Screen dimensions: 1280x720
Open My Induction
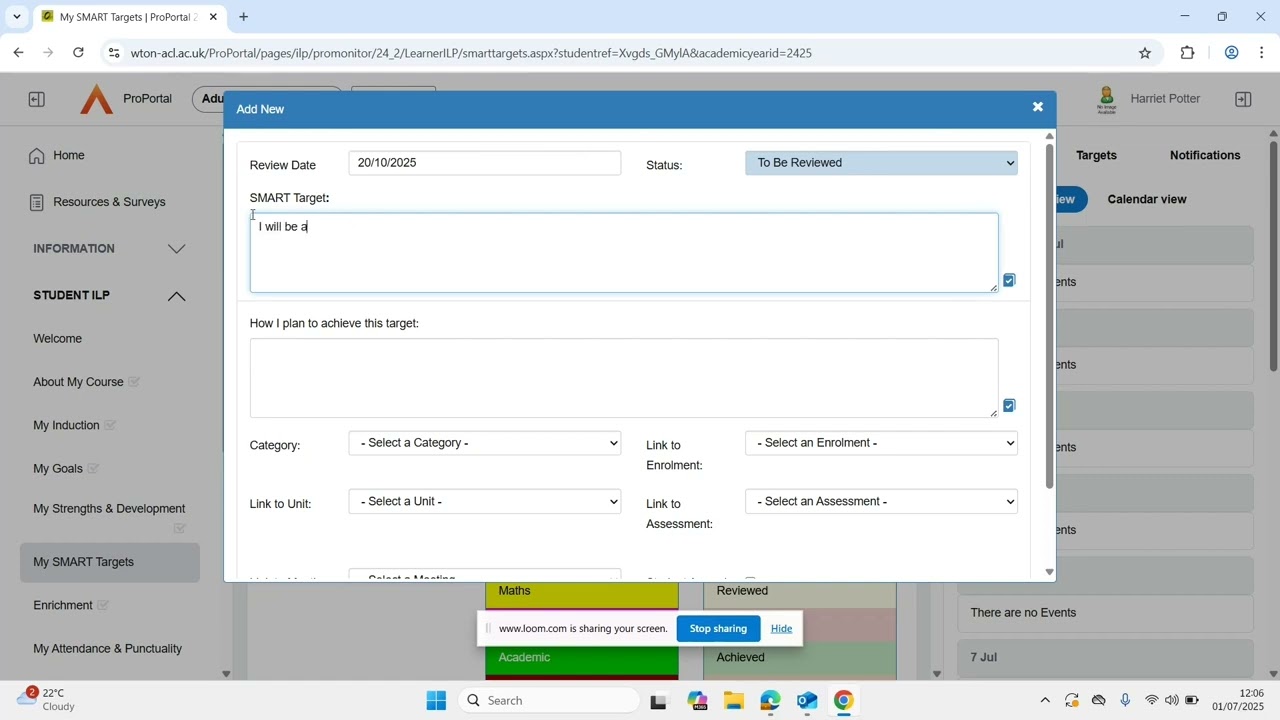tap(66, 426)
